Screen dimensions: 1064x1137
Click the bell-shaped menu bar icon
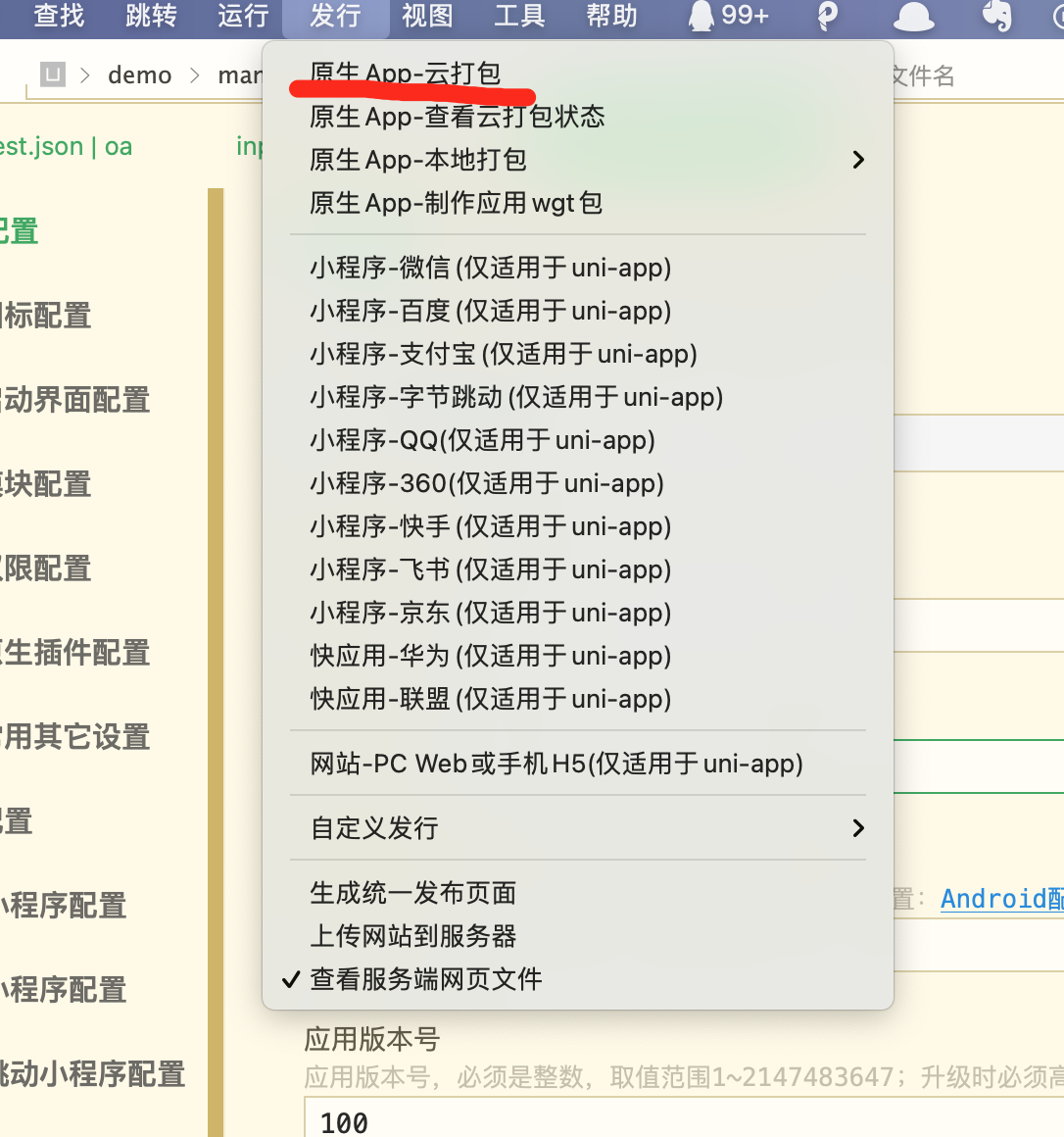913,16
